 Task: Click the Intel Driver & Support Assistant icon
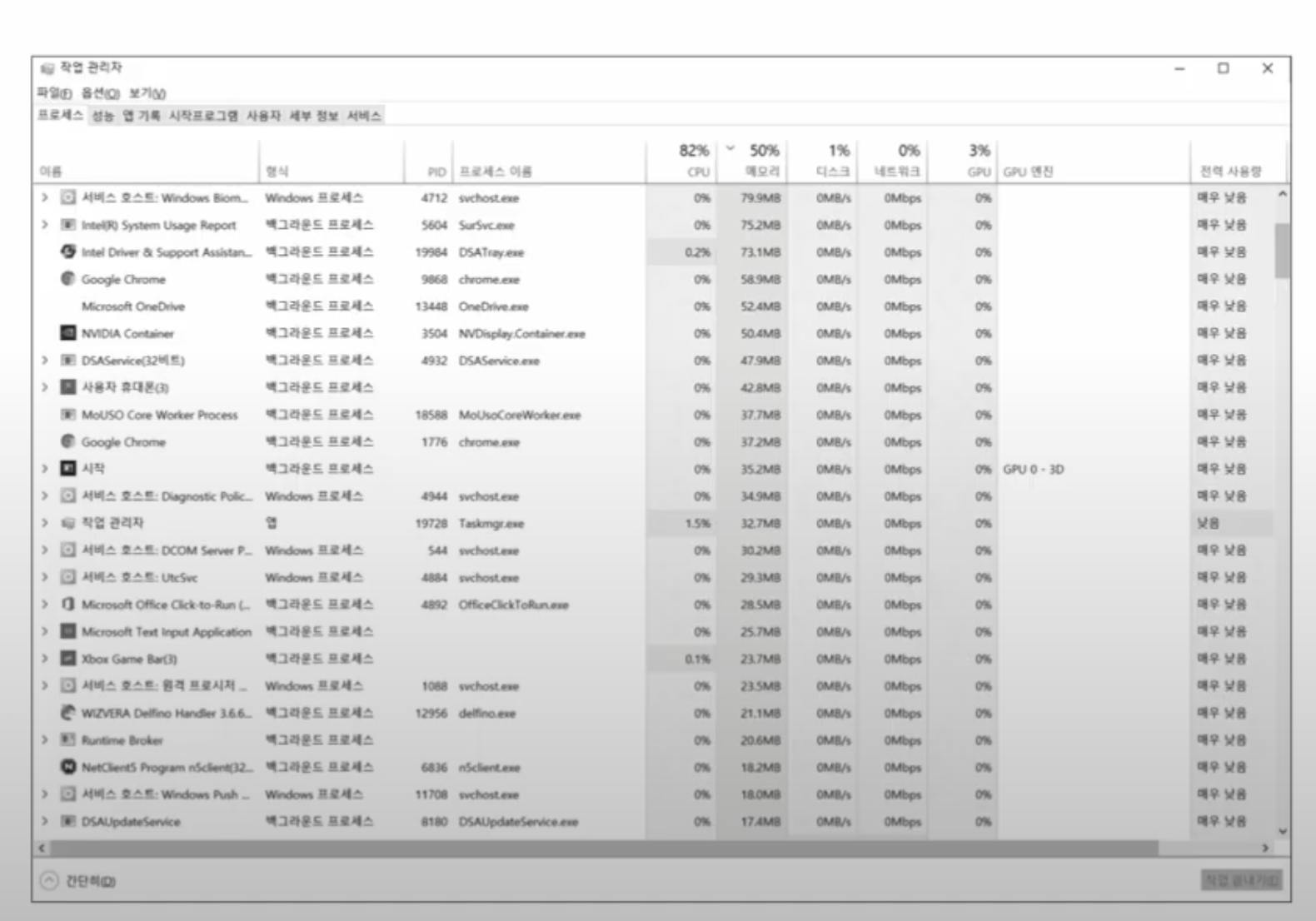click(x=68, y=252)
